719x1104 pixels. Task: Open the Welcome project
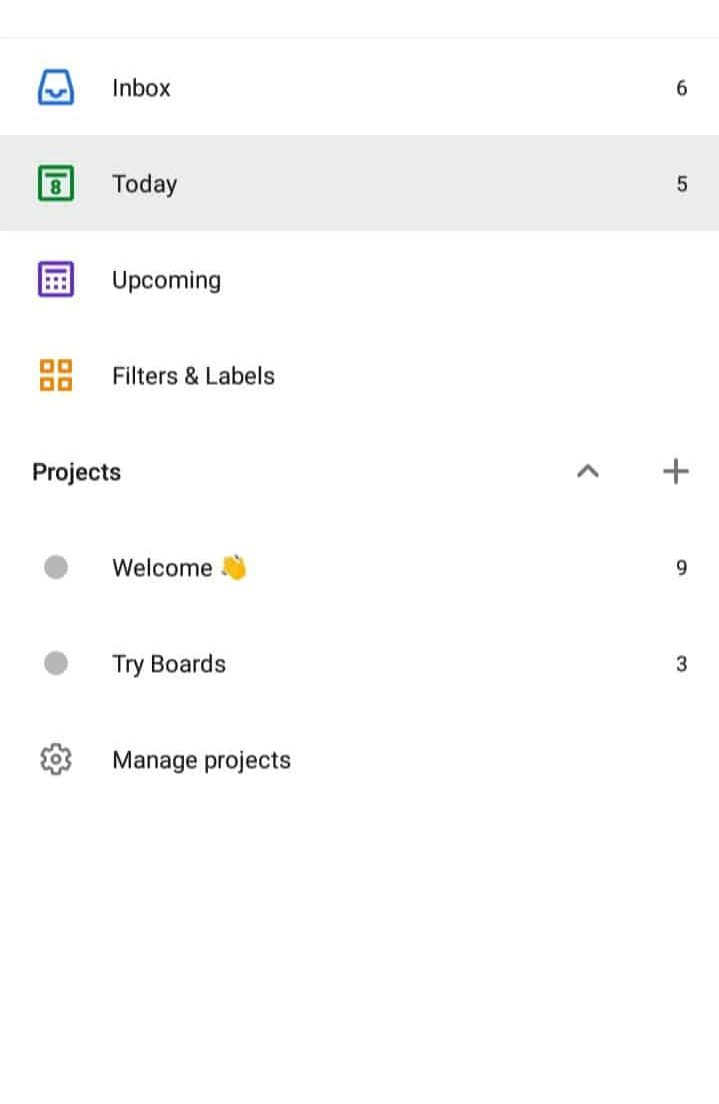click(359, 567)
